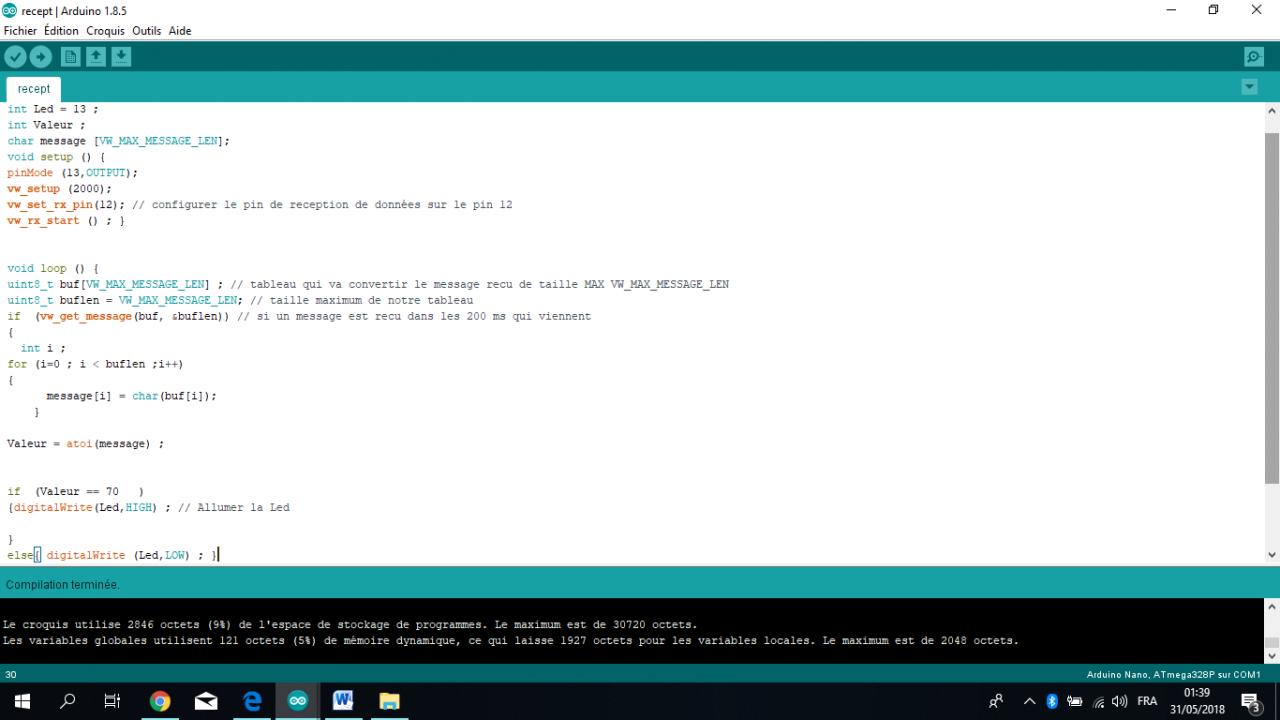Open the Mail app from the taskbar
Image resolution: width=1280 pixels, height=720 pixels.
pos(206,701)
